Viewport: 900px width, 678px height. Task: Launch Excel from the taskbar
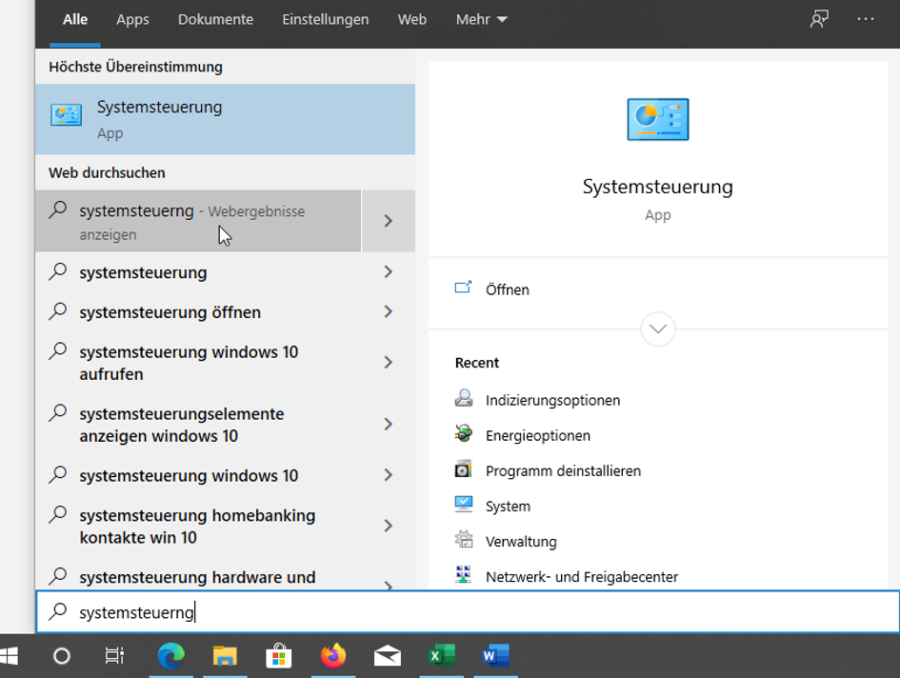click(x=441, y=657)
